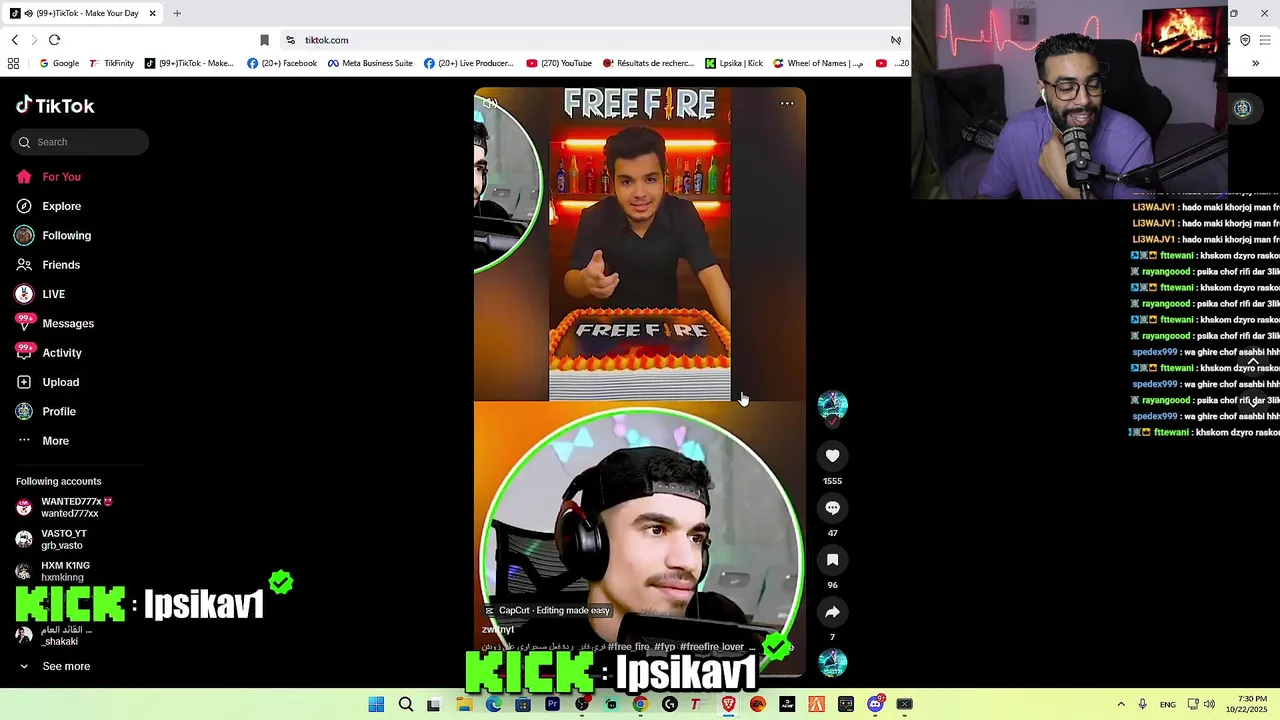
Task: Share the video with the arrow icon
Action: 832,612
